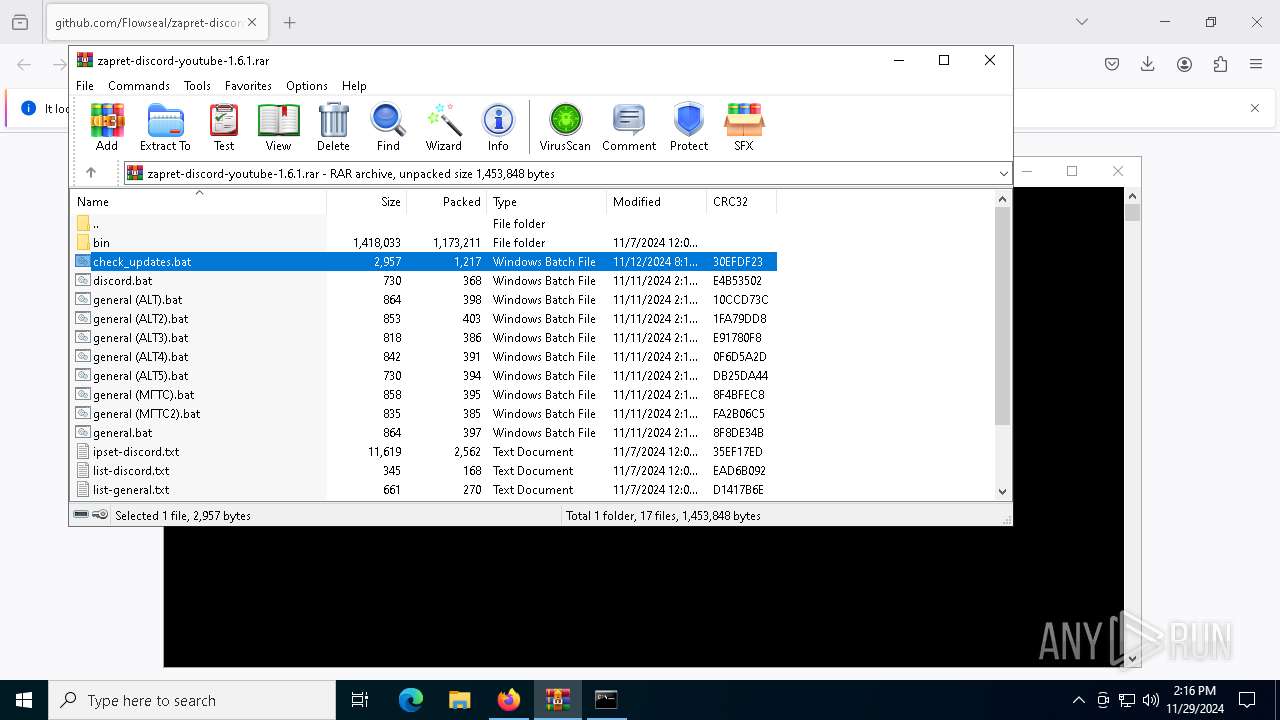This screenshot has width=1280, height=720.
Task: Dismiss the Firefox notification bar
Action: pos(1255,108)
